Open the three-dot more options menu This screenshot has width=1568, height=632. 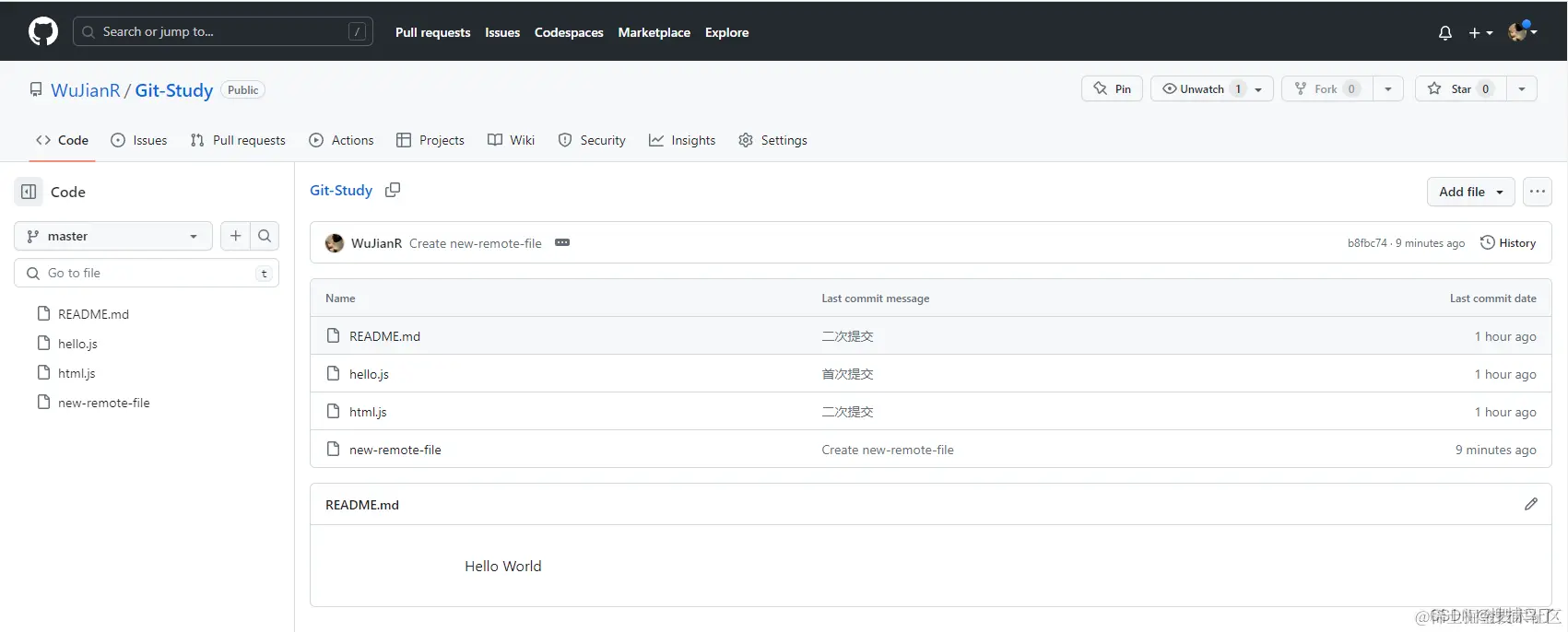[x=1537, y=192]
